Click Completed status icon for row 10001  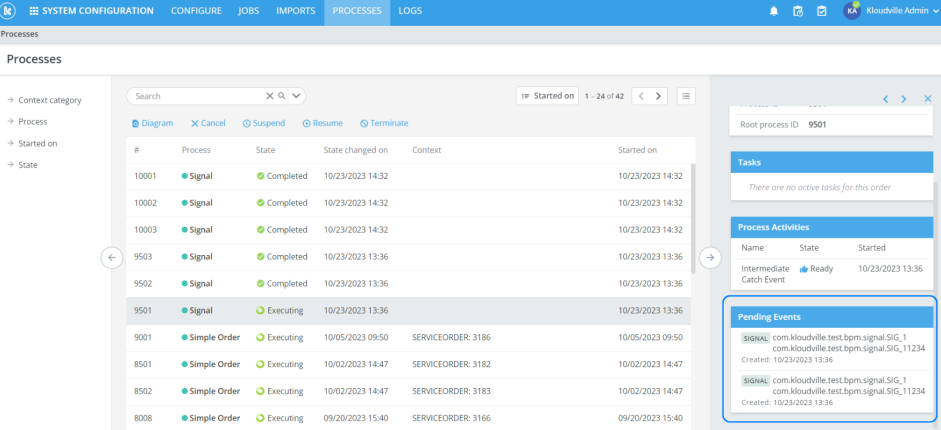tap(260, 176)
